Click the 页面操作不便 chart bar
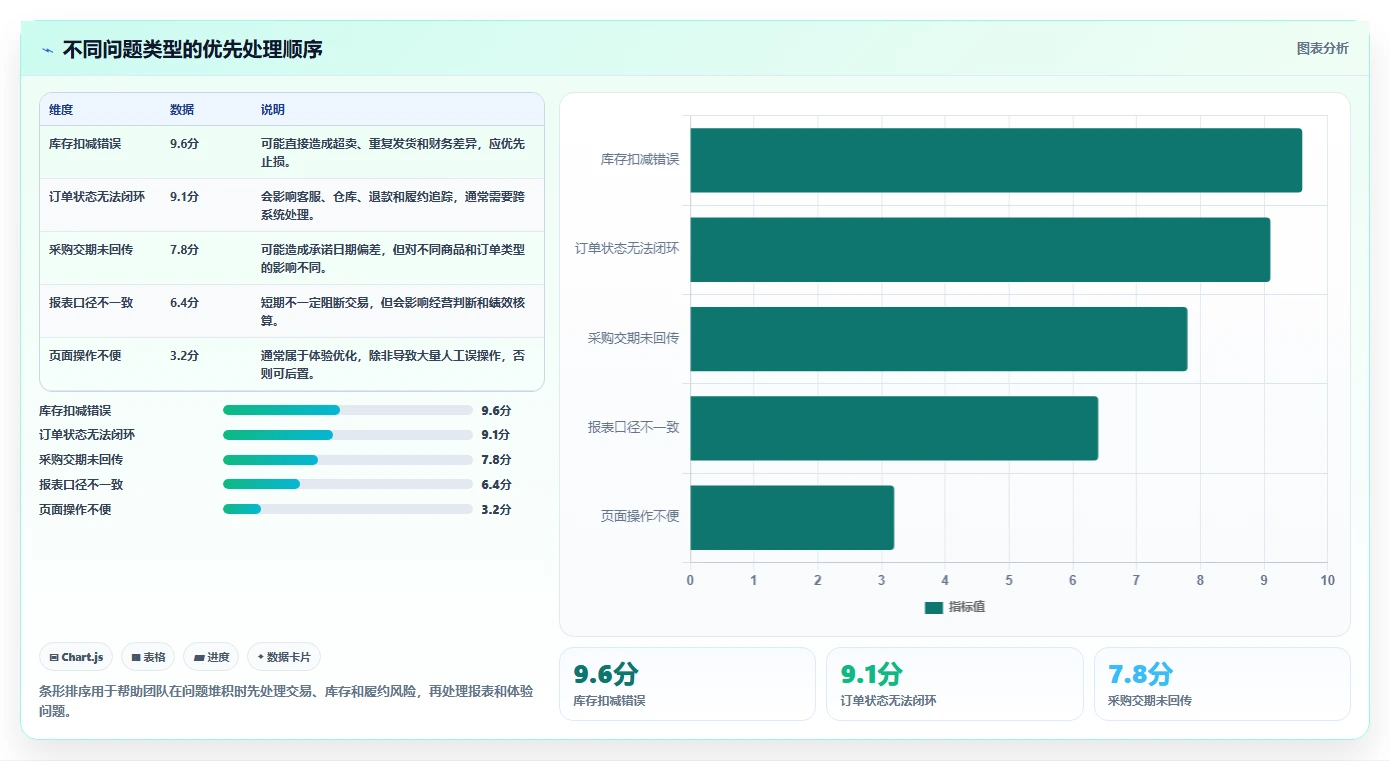Image resolution: width=1390 pixels, height=761 pixels. click(792, 518)
